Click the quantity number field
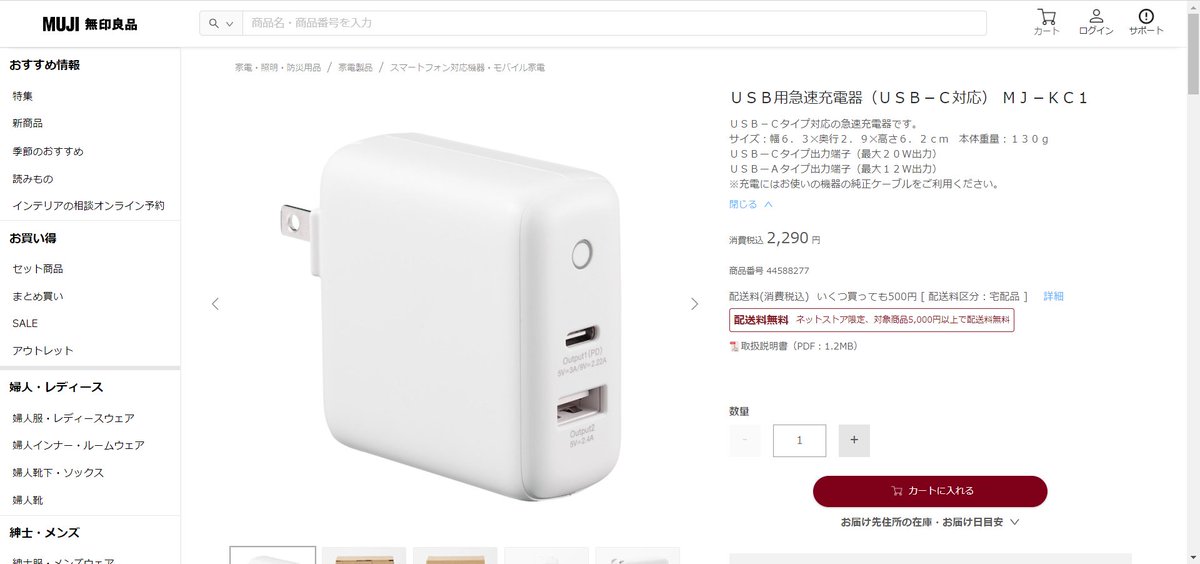1200x564 pixels. (x=799, y=440)
